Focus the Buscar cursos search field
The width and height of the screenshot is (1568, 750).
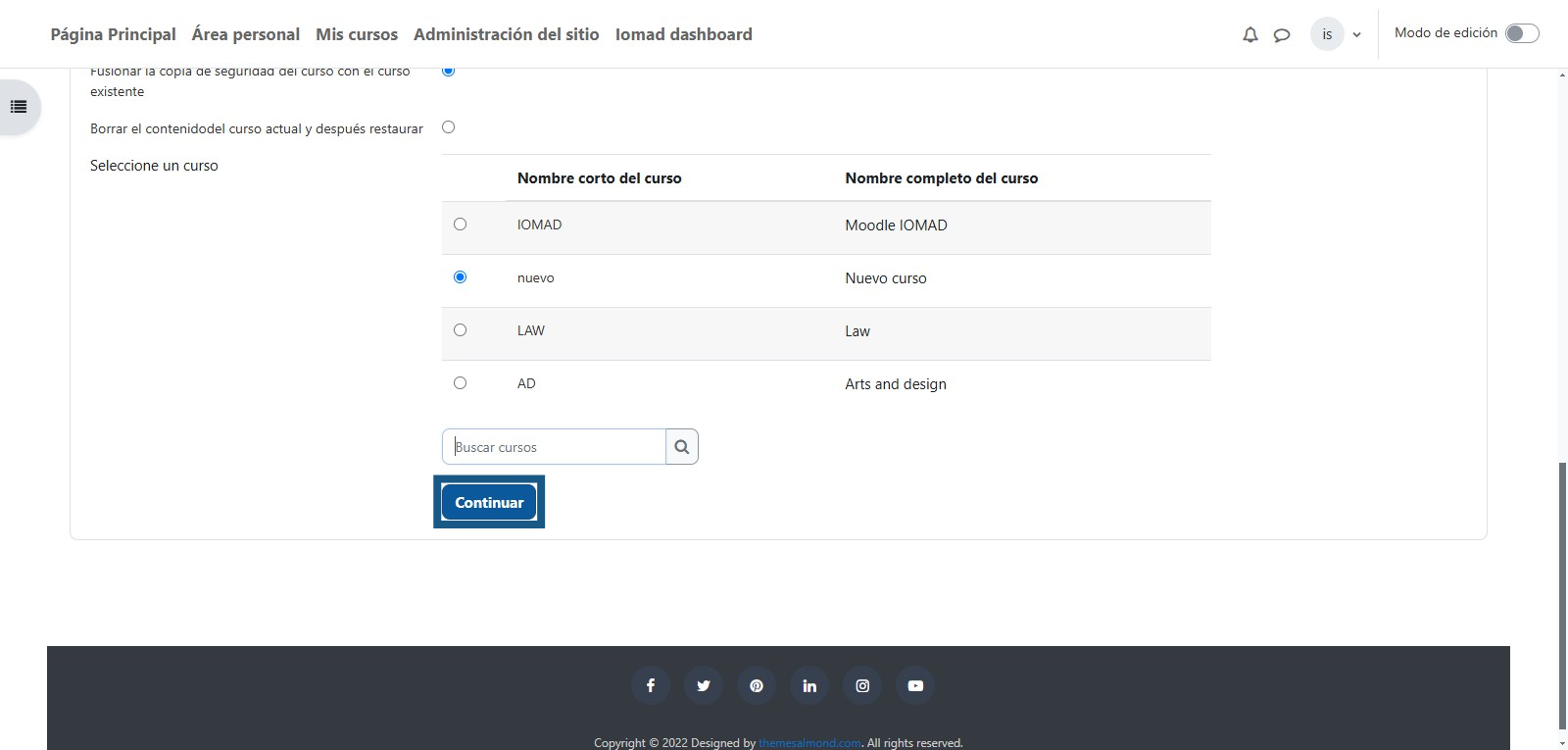[x=554, y=447]
